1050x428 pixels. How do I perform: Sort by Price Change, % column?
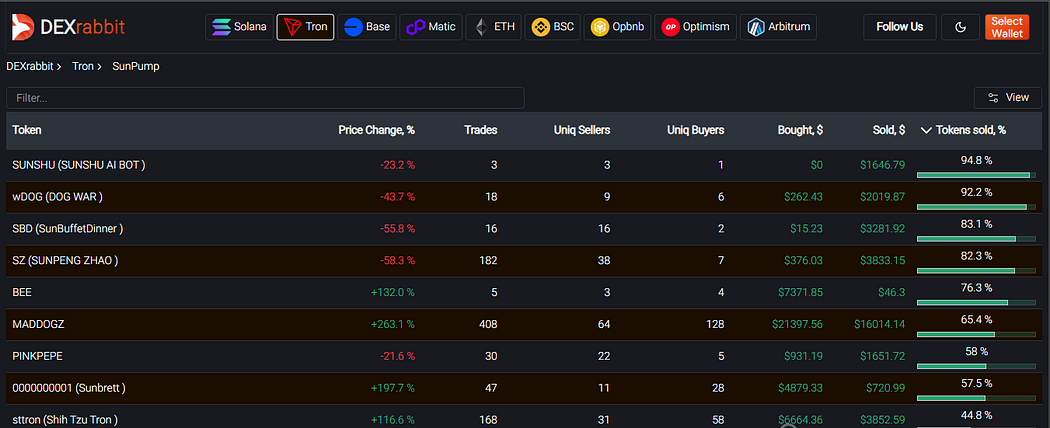[x=376, y=130]
